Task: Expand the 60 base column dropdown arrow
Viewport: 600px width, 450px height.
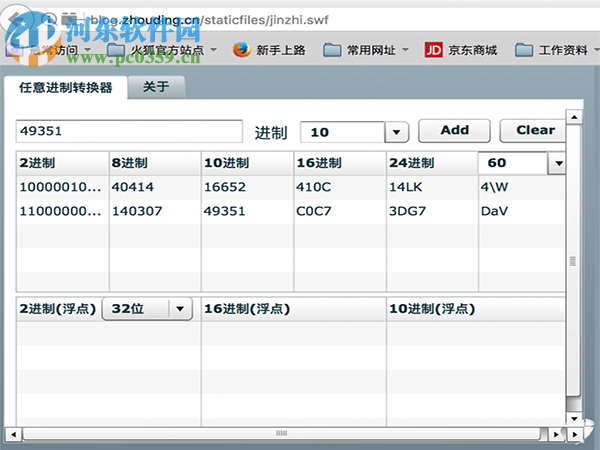Action: tap(558, 163)
